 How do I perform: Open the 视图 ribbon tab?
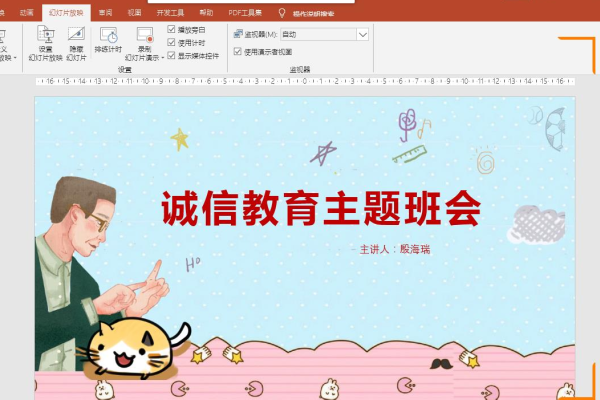134,13
